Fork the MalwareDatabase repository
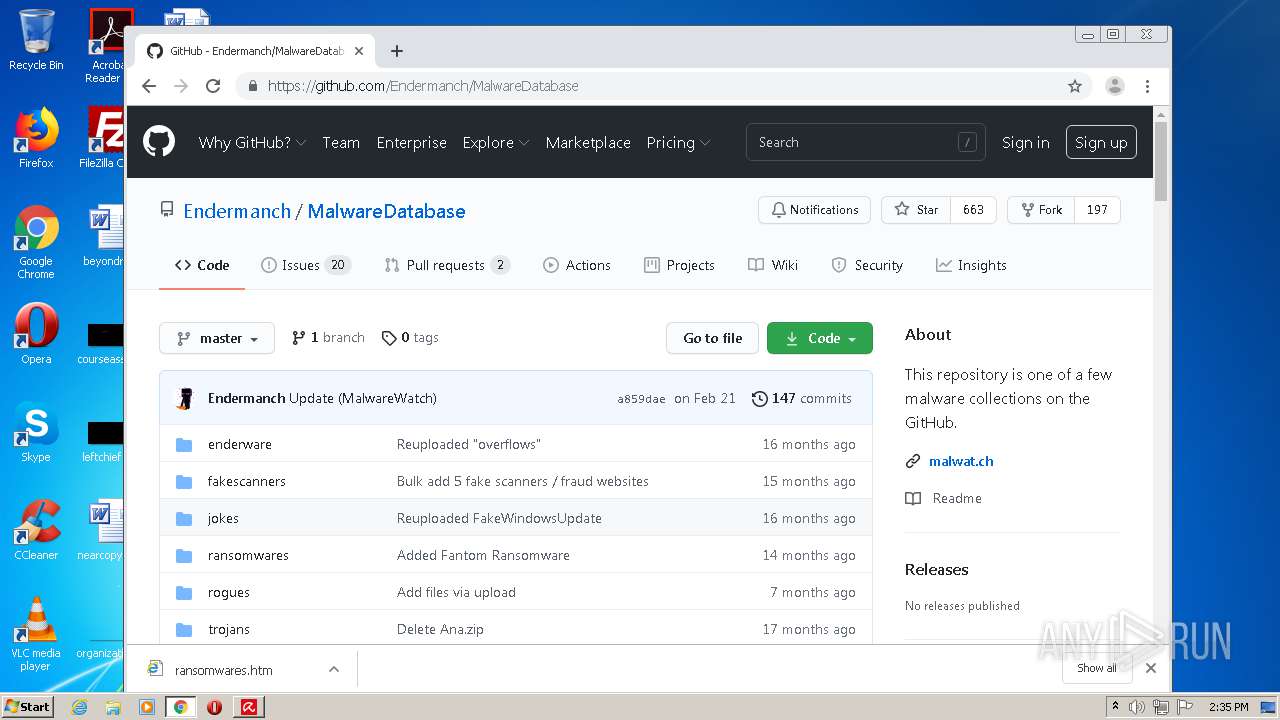Viewport: 1280px width, 720px height. 1041,210
